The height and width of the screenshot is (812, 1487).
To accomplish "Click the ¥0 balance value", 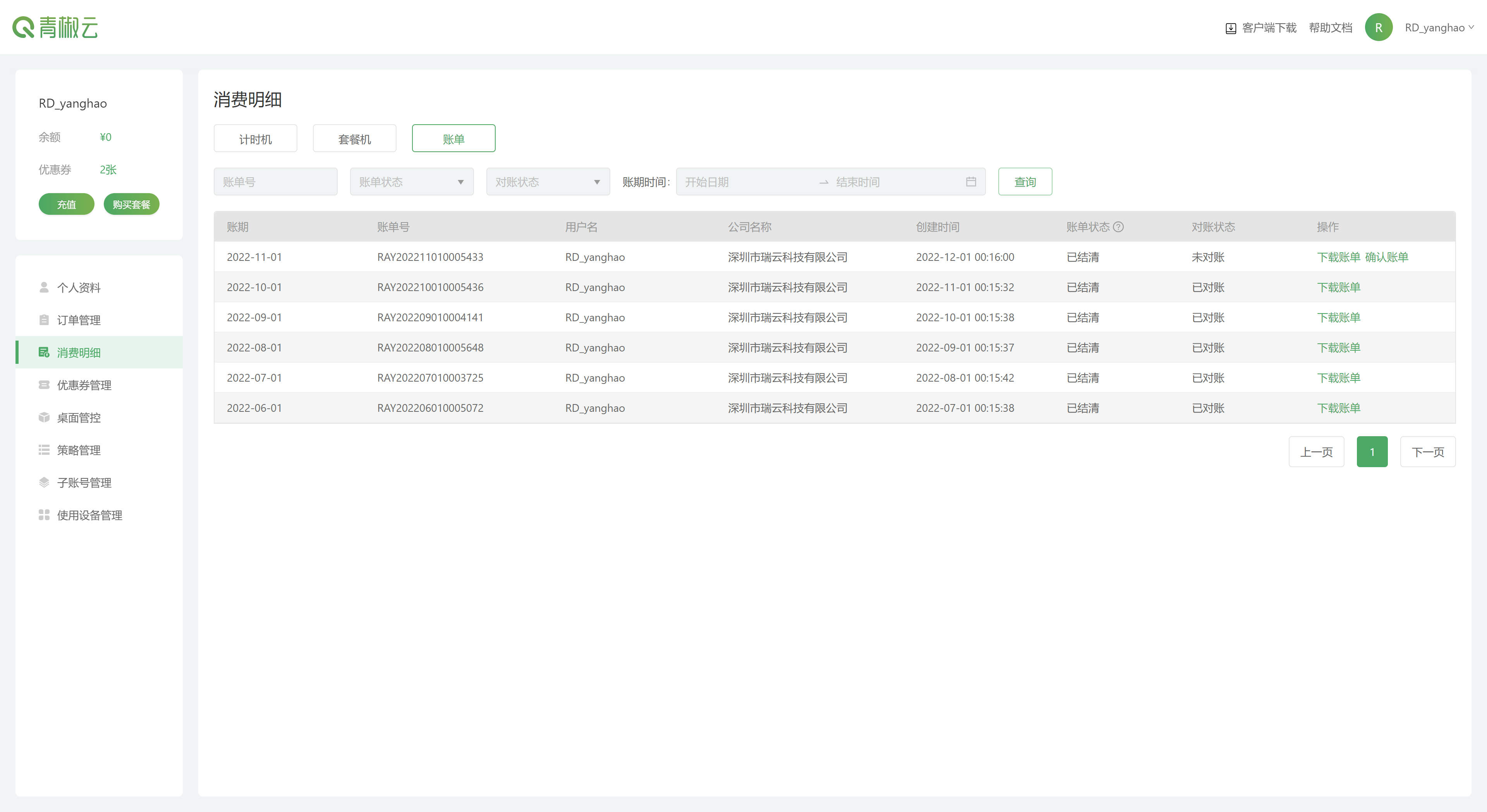I will (106, 137).
